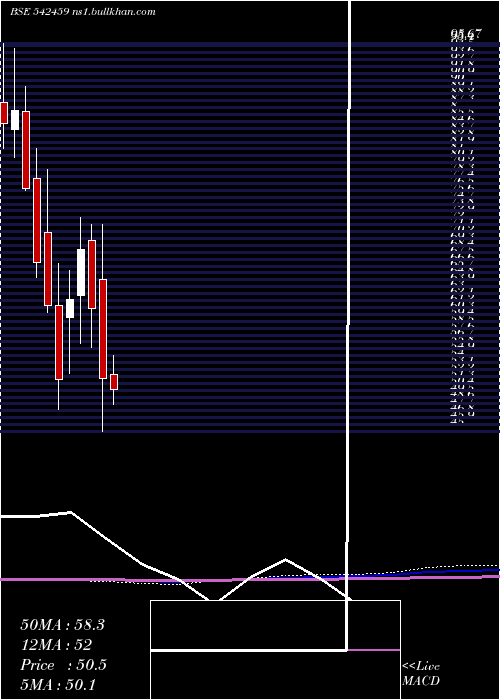Click the 'BSE 542459 ns1.bullkhan.com' header text
Image resolution: width=500 pixels, height=700 pixels.
[x=83, y=12]
